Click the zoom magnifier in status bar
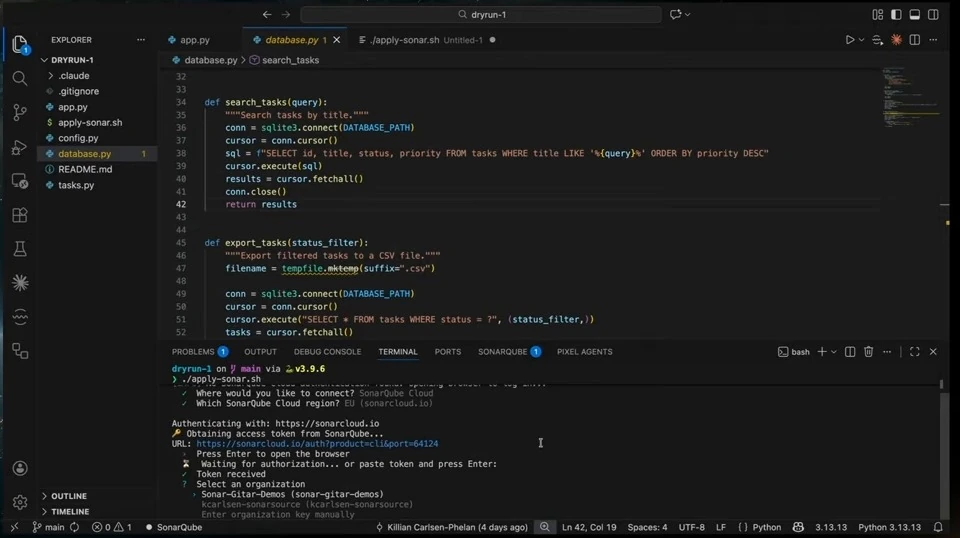The width and height of the screenshot is (960, 538). pos(544,527)
